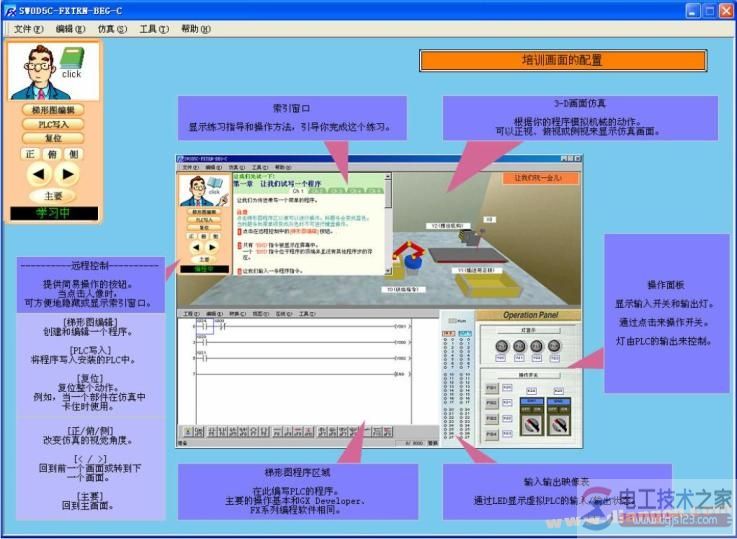Switch to front view with 正
The height and width of the screenshot is (539, 737).
click(31, 154)
